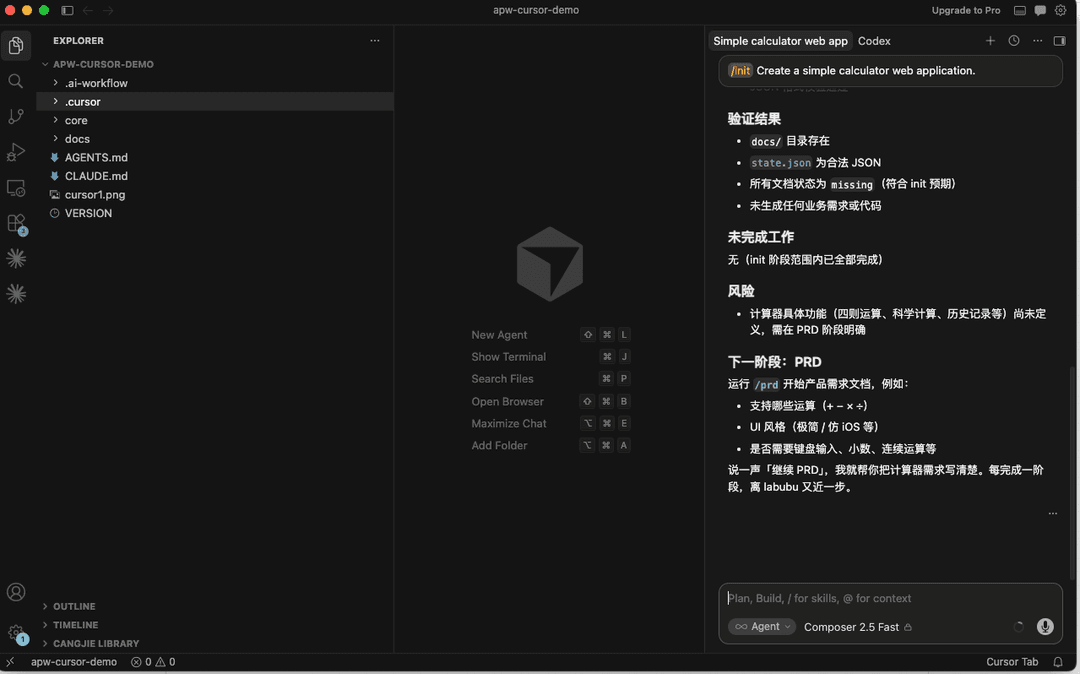The height and width of the screenshot is (674, 1080).
Task: Open the Remote Explorer monitor icon
Action: [16, 188]
